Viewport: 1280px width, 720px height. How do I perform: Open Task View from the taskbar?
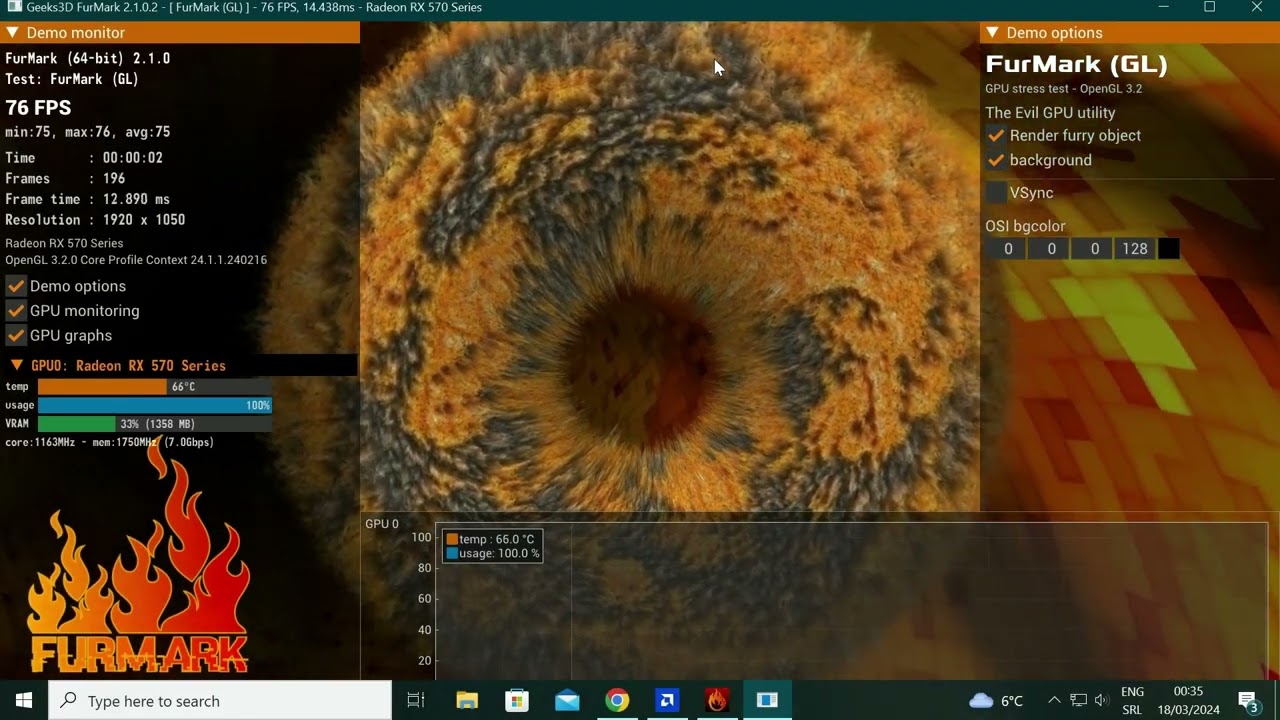tap(416, 701)
